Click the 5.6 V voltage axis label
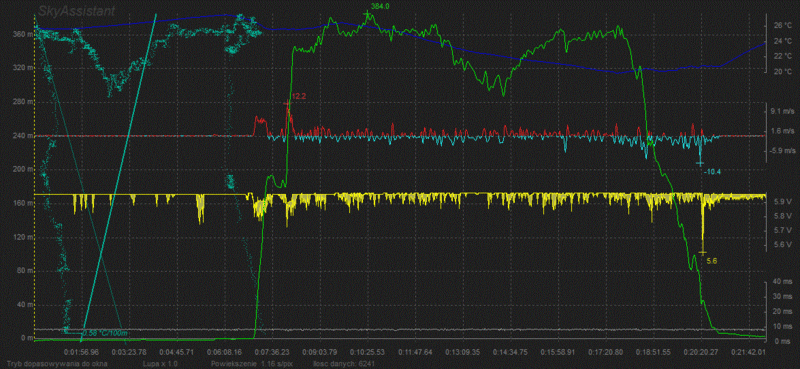The width and height of the screenshot is (800, 369). 782,245
